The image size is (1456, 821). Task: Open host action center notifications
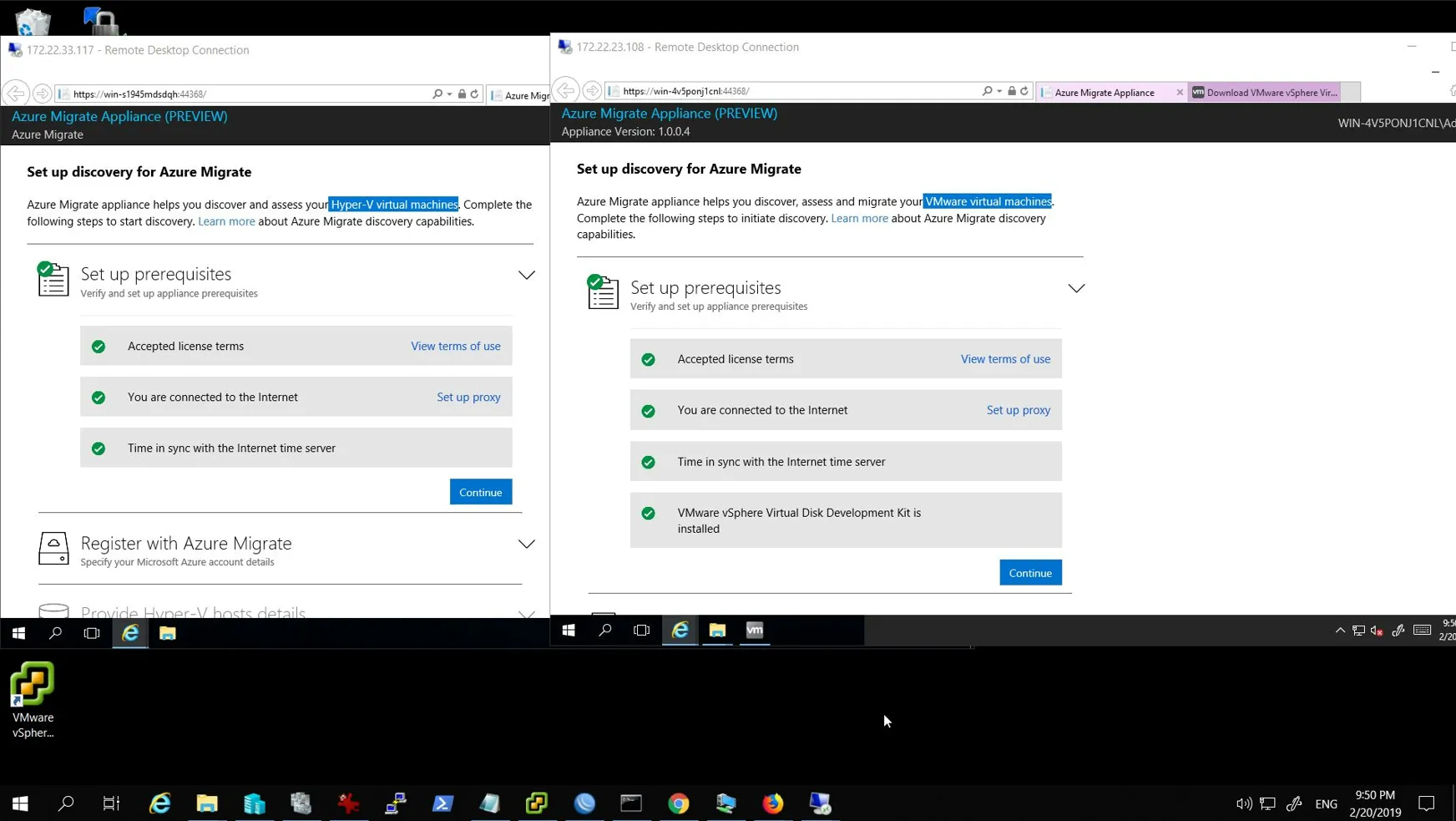pyautogui.click(x=1427, y=803)
